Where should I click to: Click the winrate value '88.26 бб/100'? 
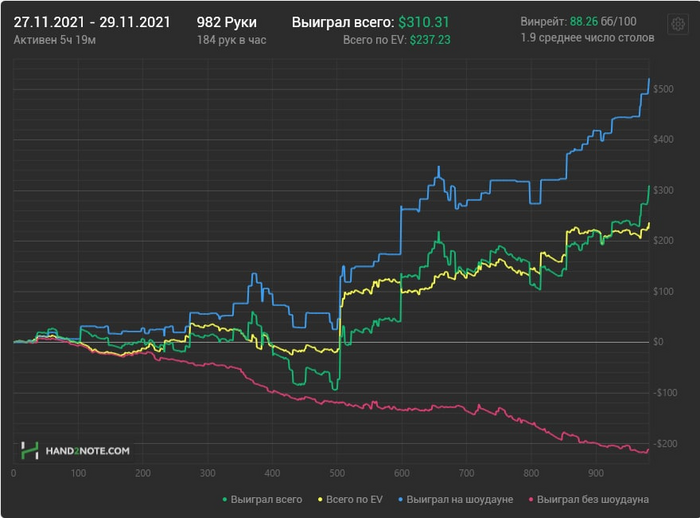tap(603, 21)
